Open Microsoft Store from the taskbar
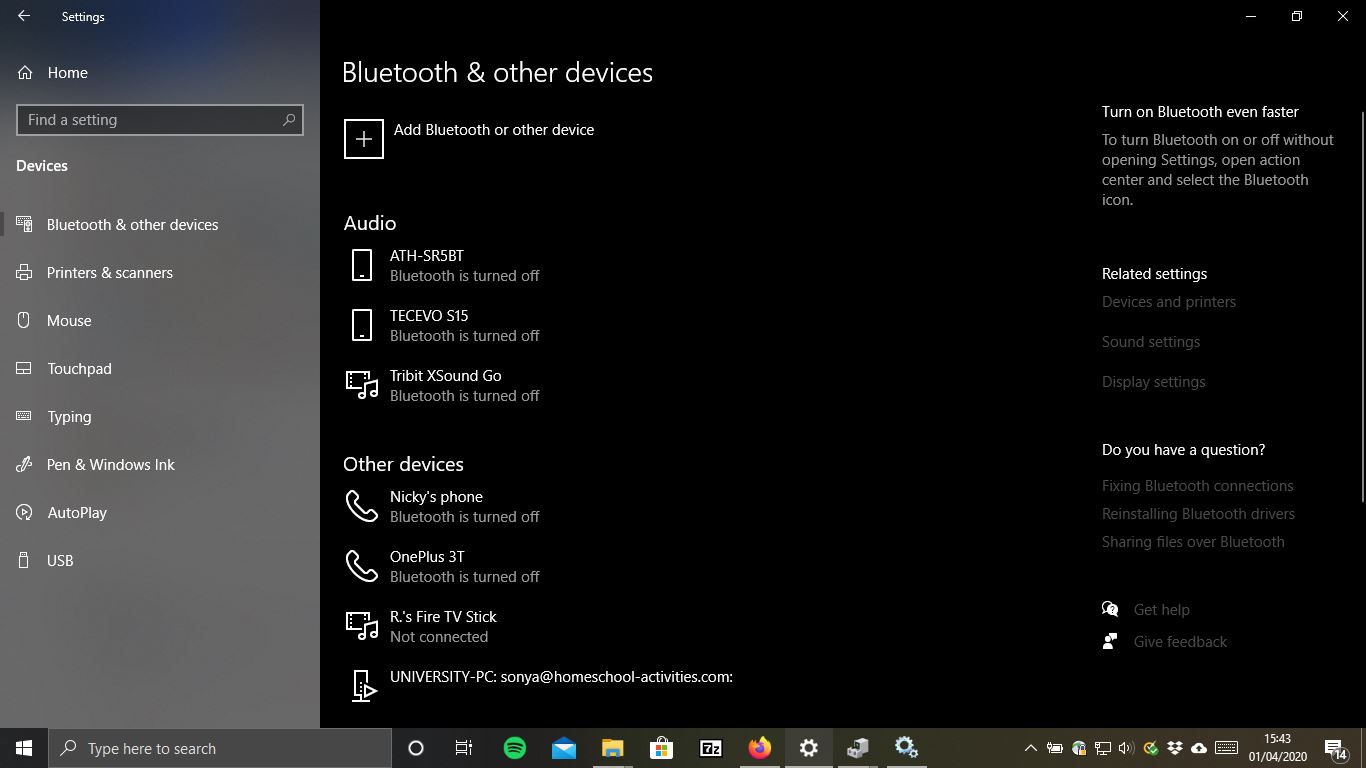The image size is (1366, 768). [661, 748]
